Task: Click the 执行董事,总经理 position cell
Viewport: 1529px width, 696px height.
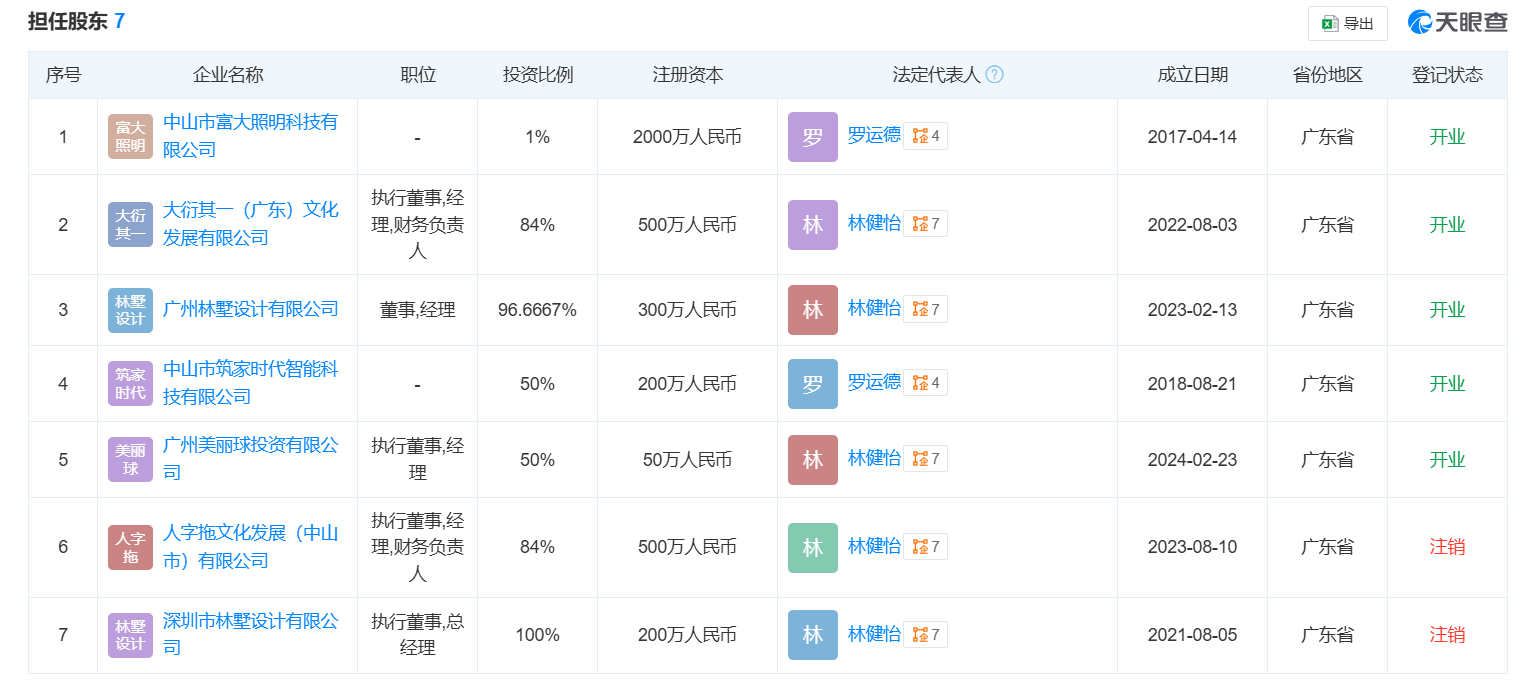Action: point(418,635)
